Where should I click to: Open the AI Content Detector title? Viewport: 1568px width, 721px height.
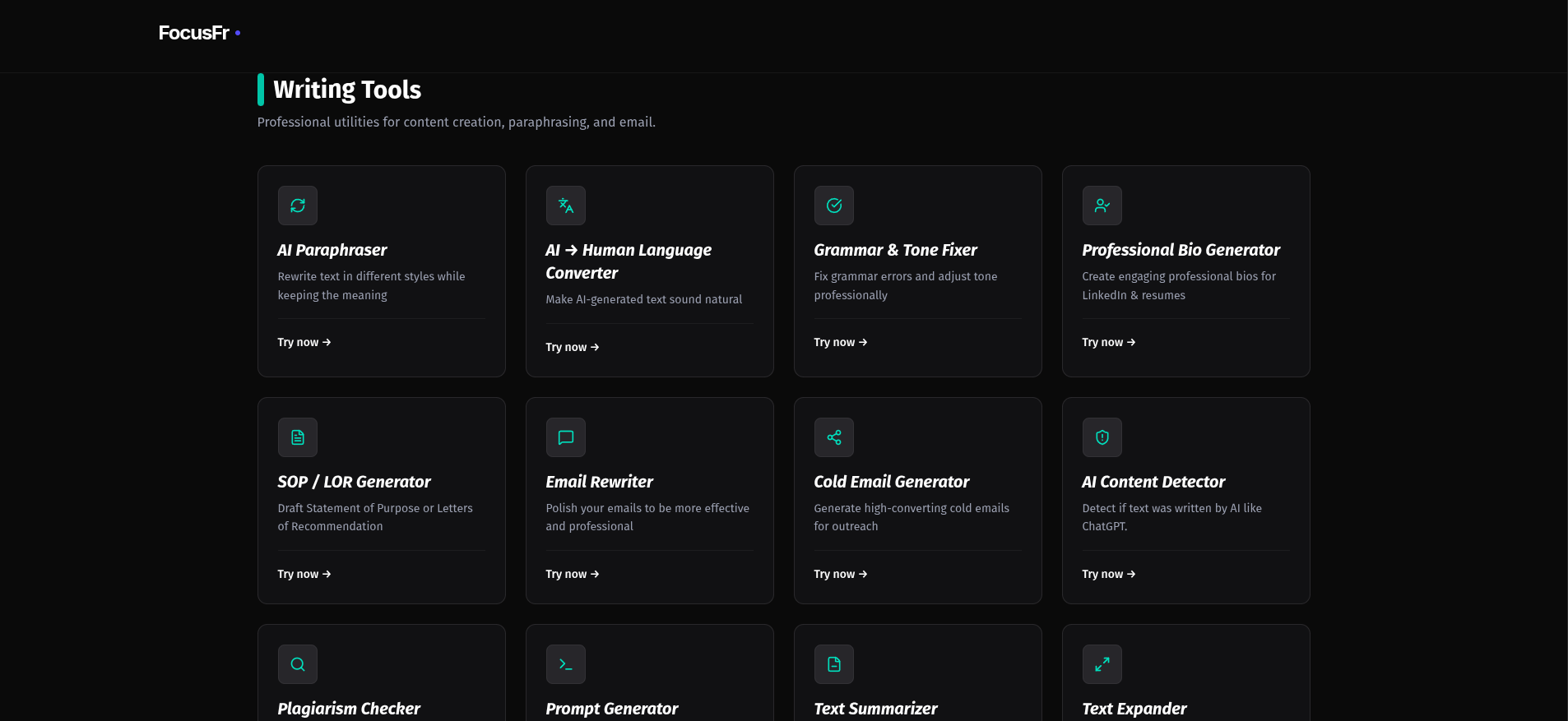1153,482
